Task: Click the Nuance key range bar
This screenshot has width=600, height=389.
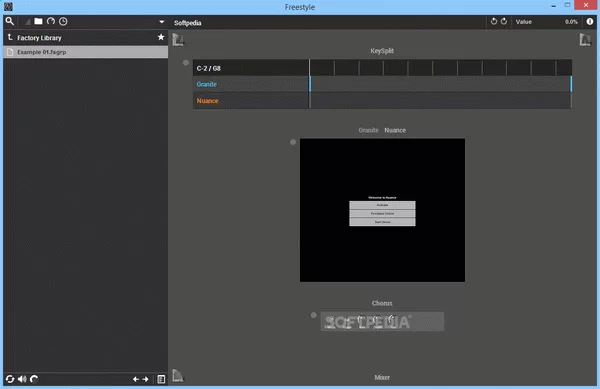Action: [440, 101]
